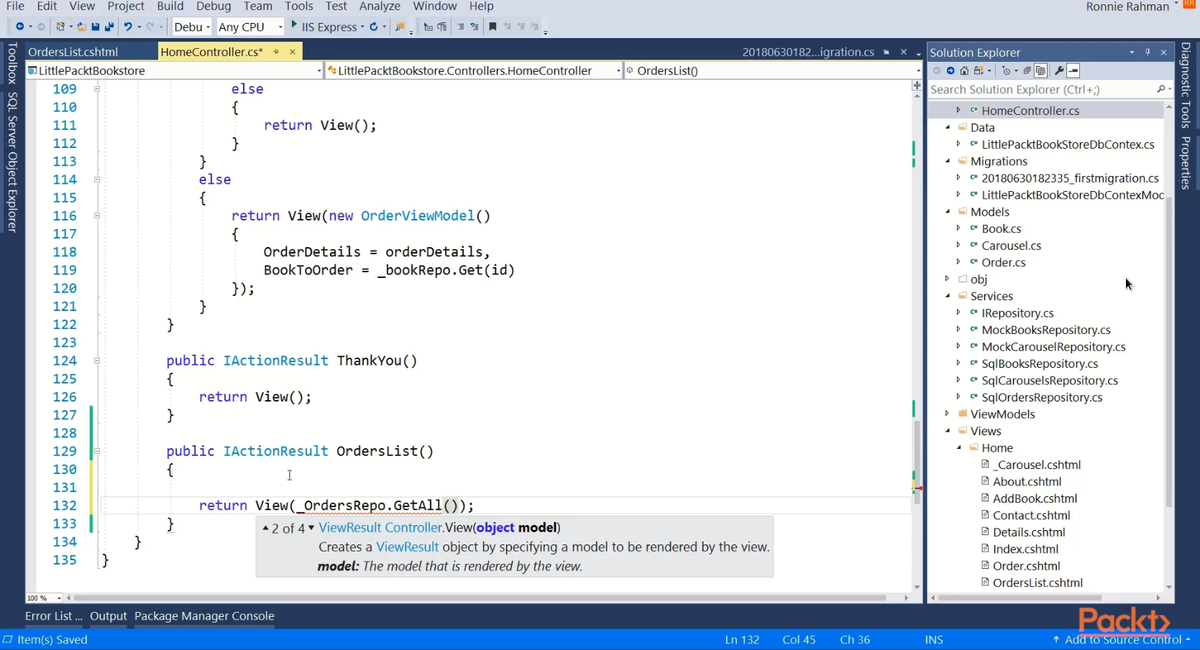Viewport: 1200px width, 650px height.
Task: Open the IIS Express launch options arrow
Action: (x=361, y=27)
